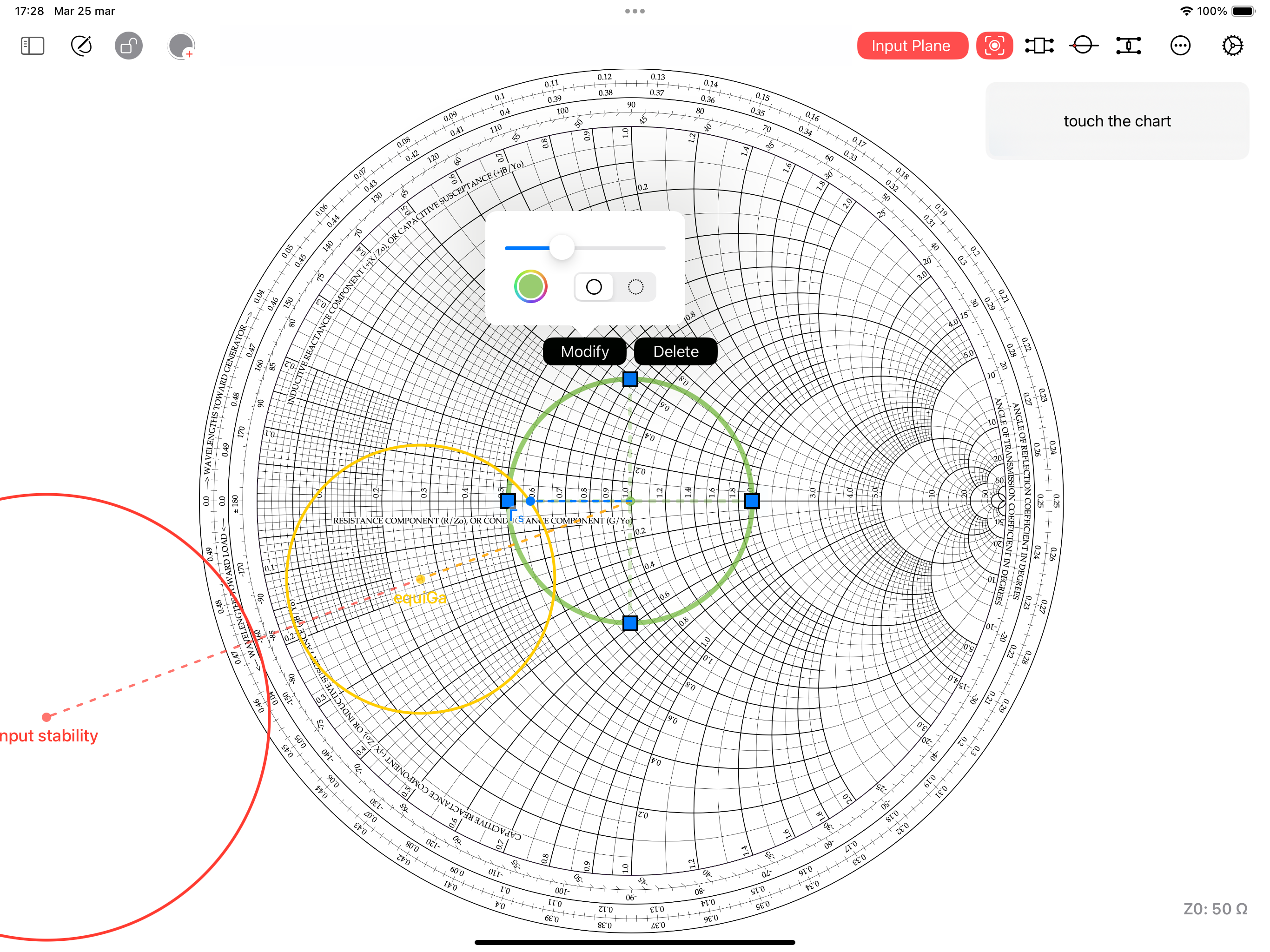The width and height of the screenshot is (1270, 952).
Task: Open the settings gear icon
Action: (1233, 46)
